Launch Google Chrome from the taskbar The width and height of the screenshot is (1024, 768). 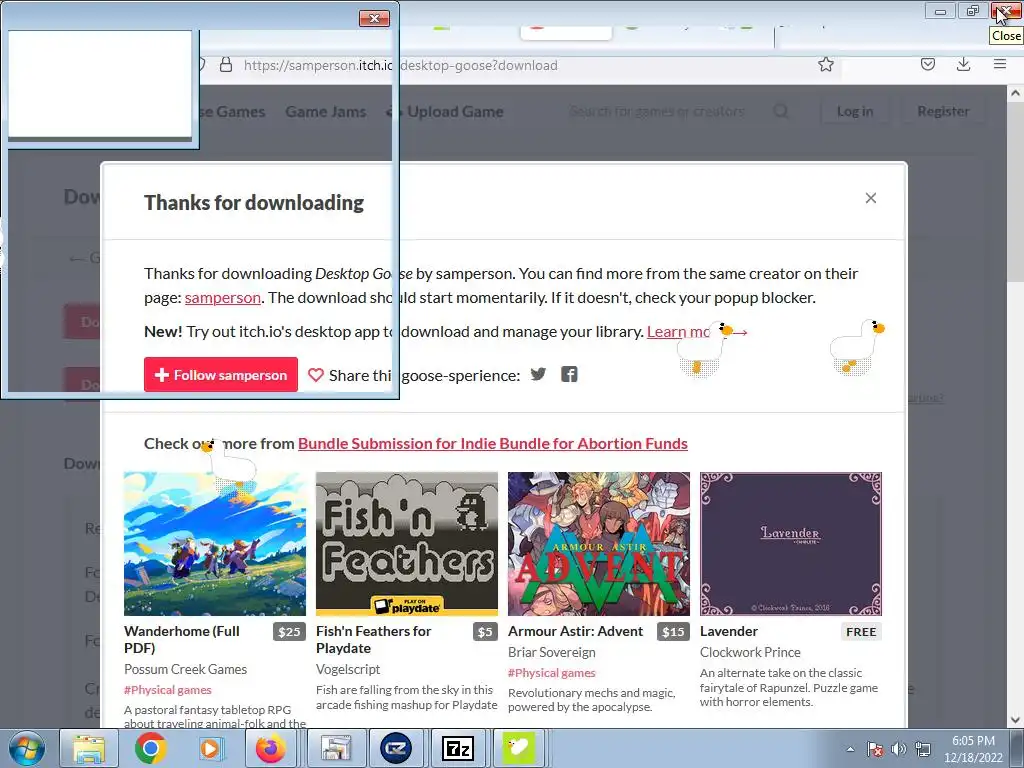click(151, 748)
